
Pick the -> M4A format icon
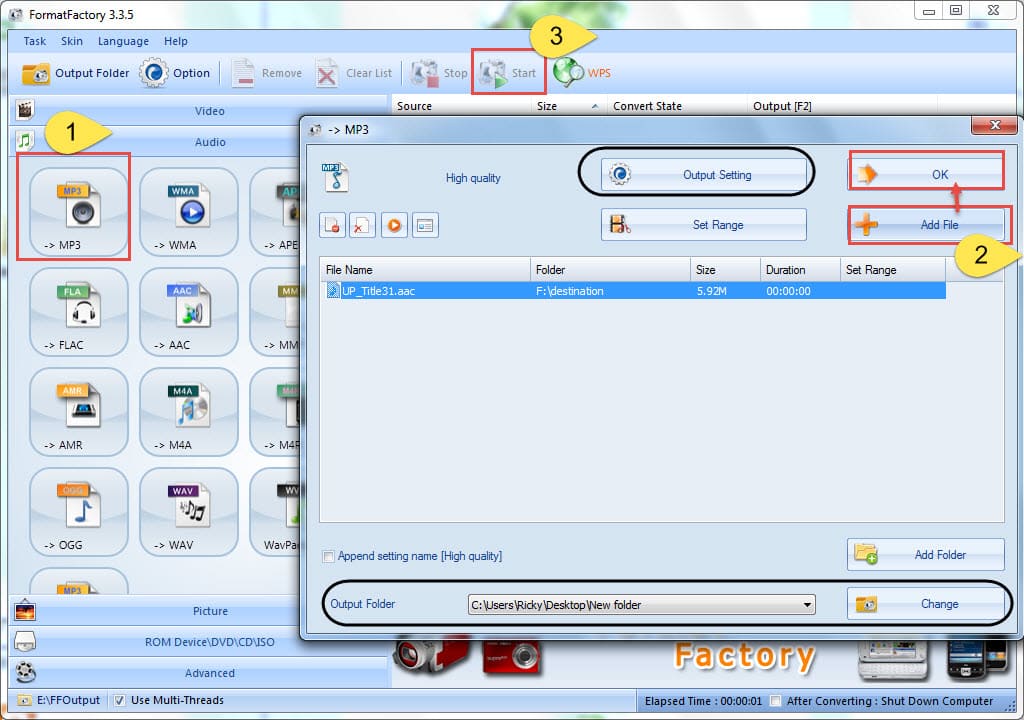pyautogui.click(x=189, y=412)
